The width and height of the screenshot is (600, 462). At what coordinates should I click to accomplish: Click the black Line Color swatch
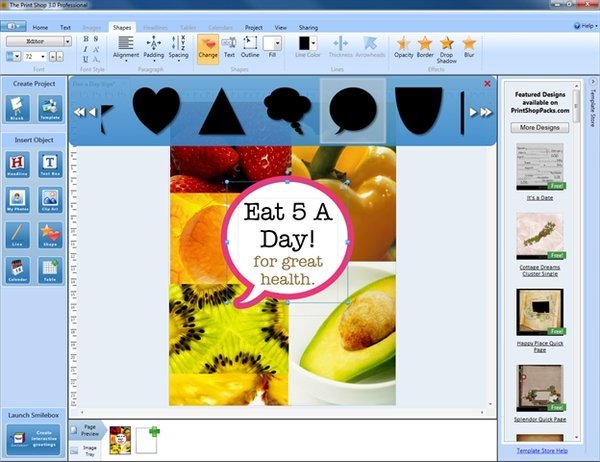click(x=304, y=43)
